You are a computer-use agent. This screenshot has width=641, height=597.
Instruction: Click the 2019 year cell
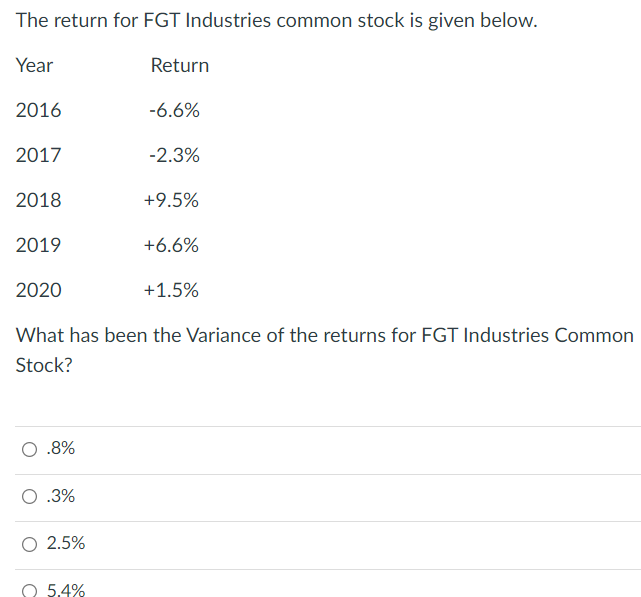[x=38, y=245]
